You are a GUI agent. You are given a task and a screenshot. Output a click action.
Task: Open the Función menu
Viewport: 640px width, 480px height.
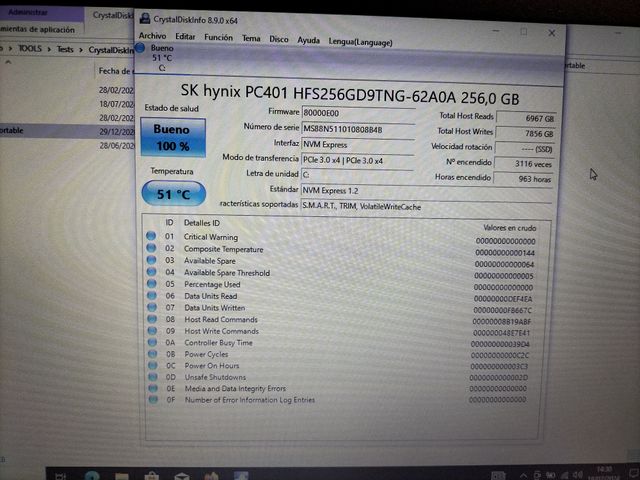218,38
